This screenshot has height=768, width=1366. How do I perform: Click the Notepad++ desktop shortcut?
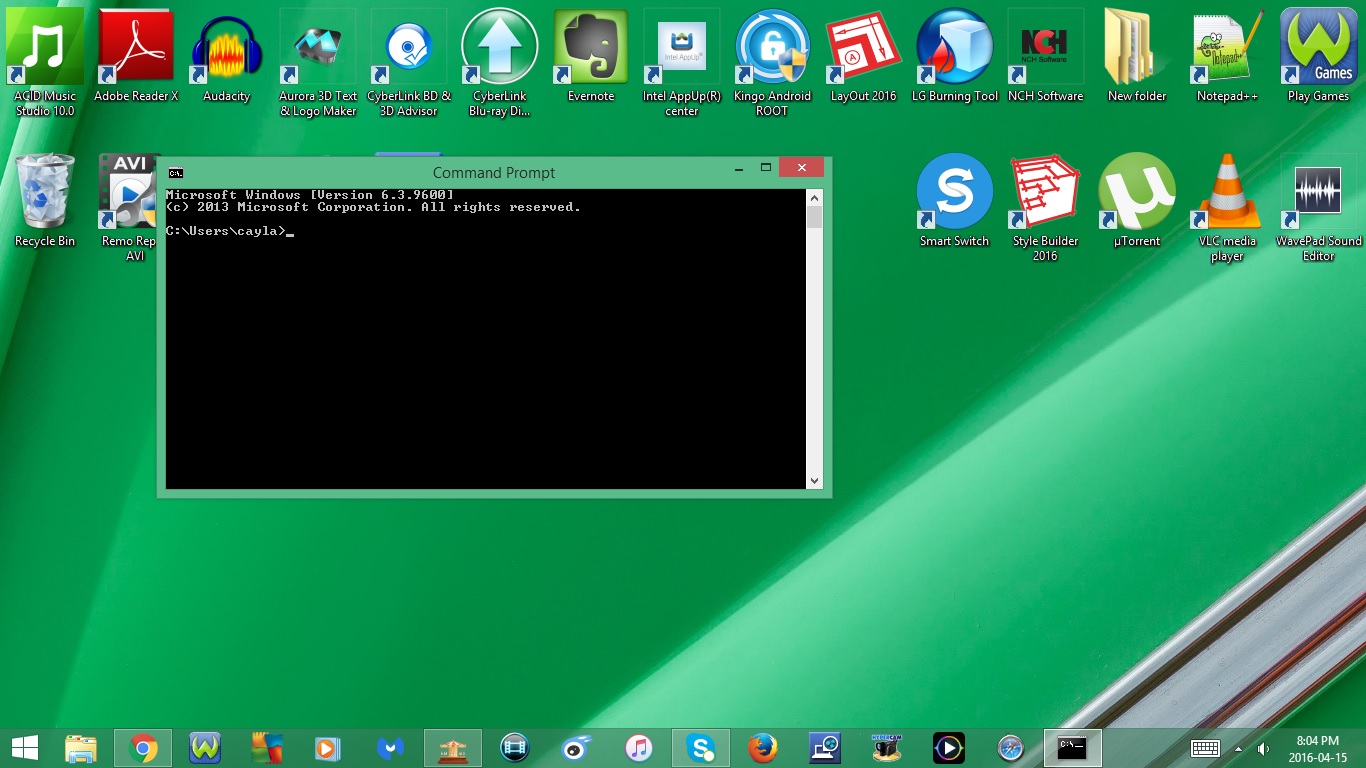(x=1228, y=56)
